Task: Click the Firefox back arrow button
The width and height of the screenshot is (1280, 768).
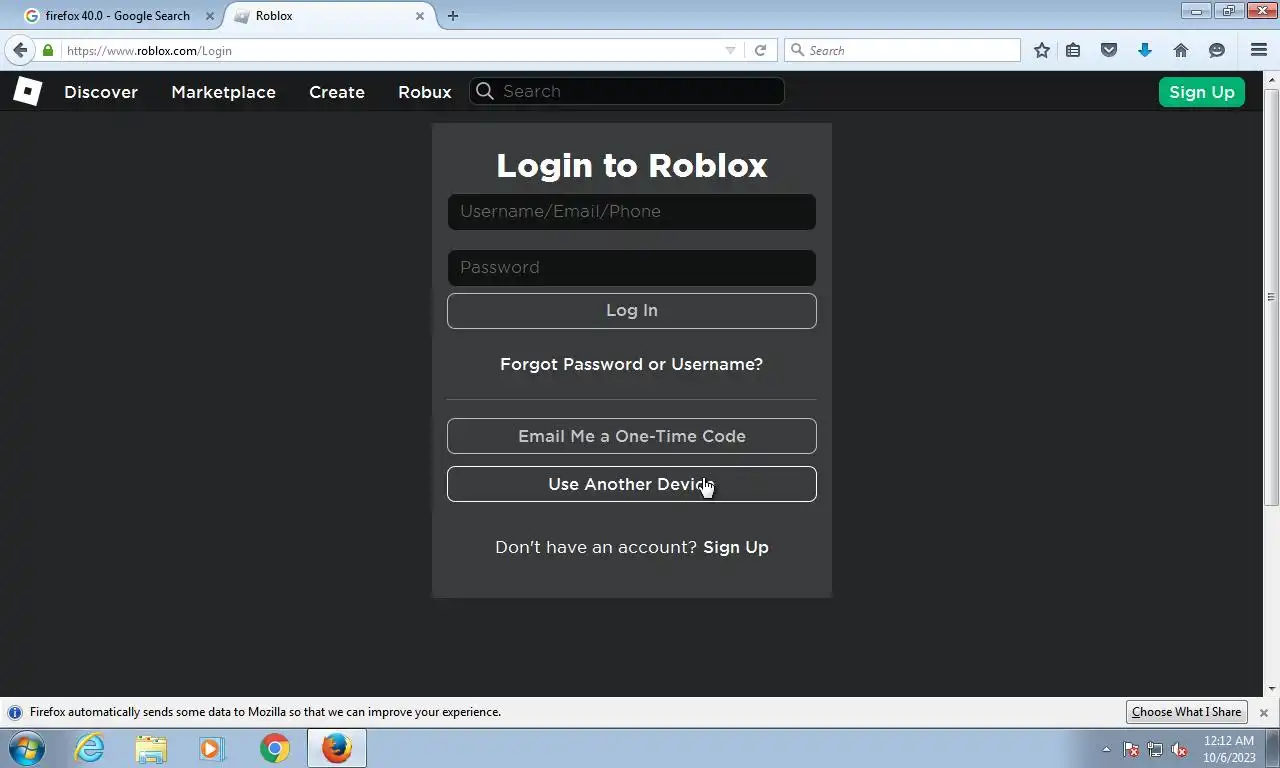Action: coord(20,50)
